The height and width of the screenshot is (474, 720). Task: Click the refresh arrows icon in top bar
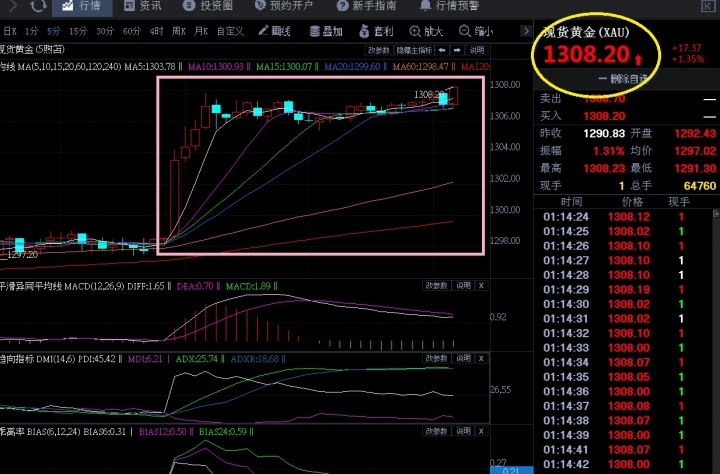[37, 6]
